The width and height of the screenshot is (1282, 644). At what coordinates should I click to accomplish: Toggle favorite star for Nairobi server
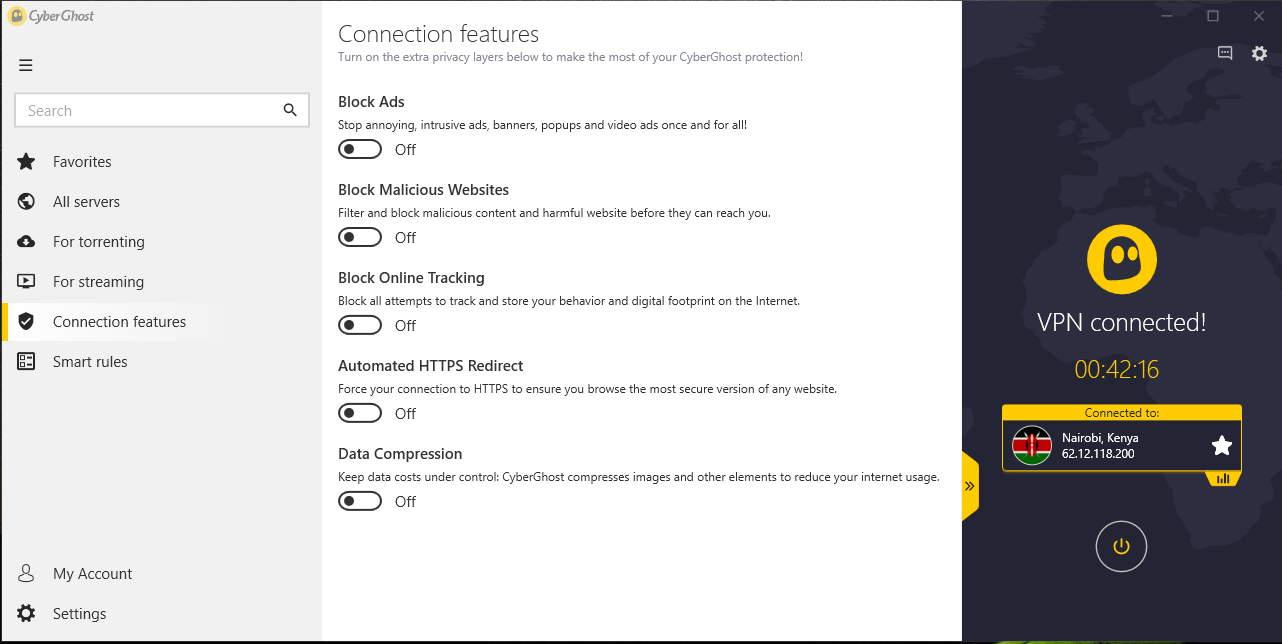click(x=1221, y=446)
